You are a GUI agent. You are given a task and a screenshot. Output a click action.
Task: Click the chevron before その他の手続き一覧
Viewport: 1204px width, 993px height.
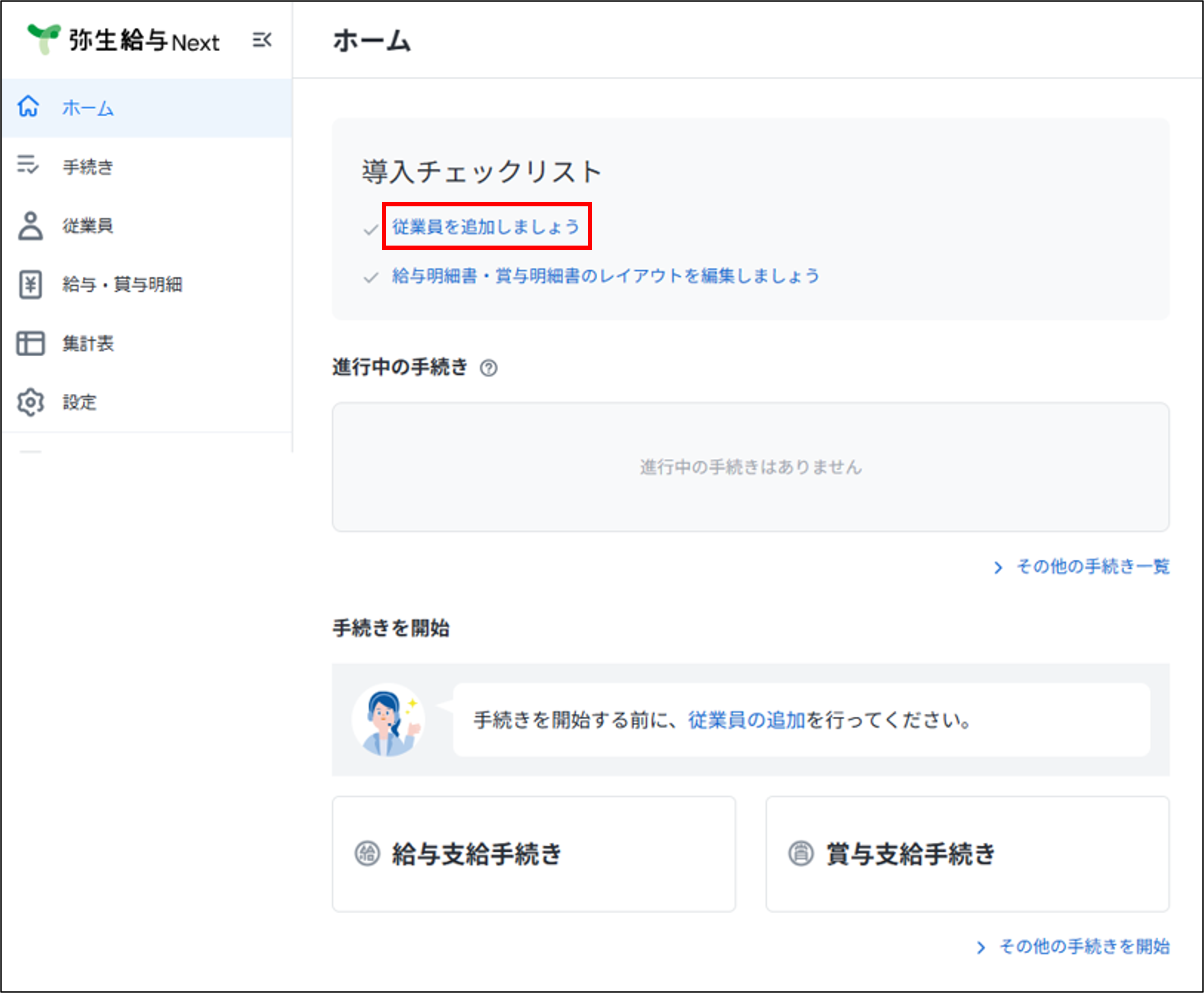pyautogui.click(x=998, y=567)
